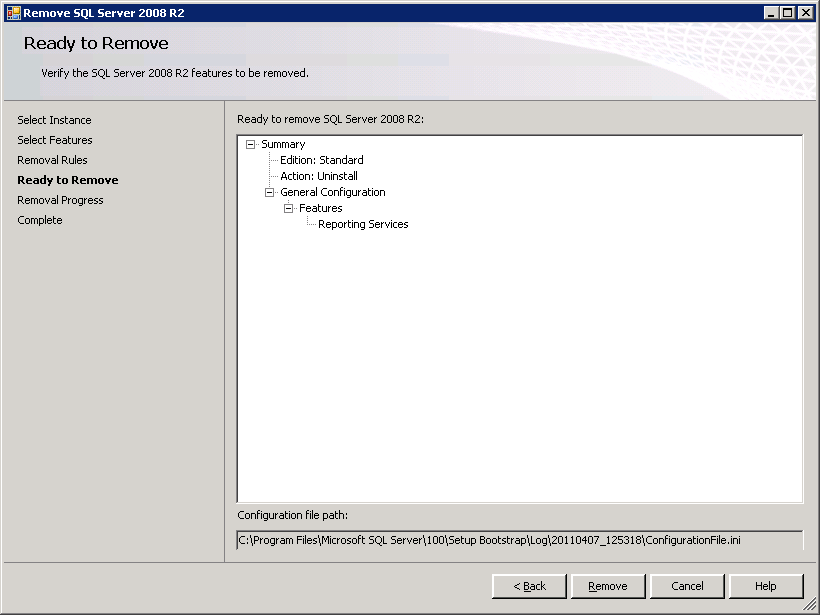Click the Summary root label
820x615 pixels.
(x=283, y=144)
